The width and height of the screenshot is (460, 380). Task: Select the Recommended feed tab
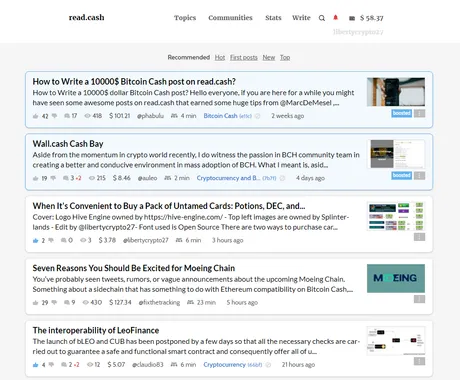(189, 57)
